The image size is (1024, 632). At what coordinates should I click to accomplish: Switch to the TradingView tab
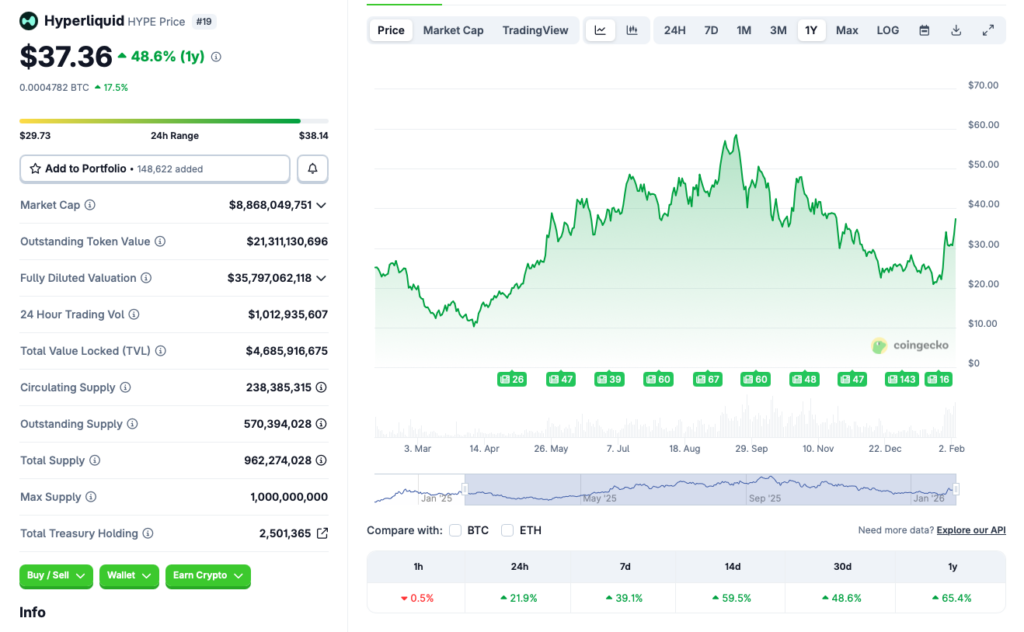click(534, 30)
